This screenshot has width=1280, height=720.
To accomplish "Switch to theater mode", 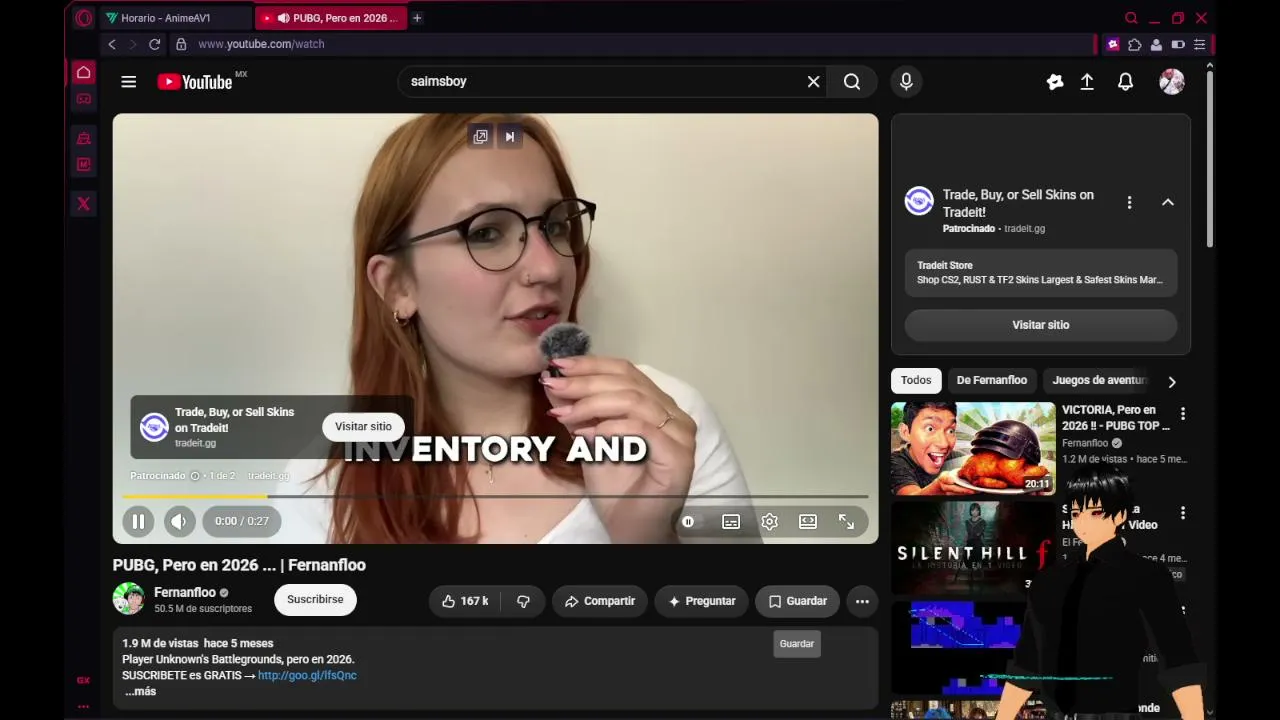I will [x=808, y=521].
